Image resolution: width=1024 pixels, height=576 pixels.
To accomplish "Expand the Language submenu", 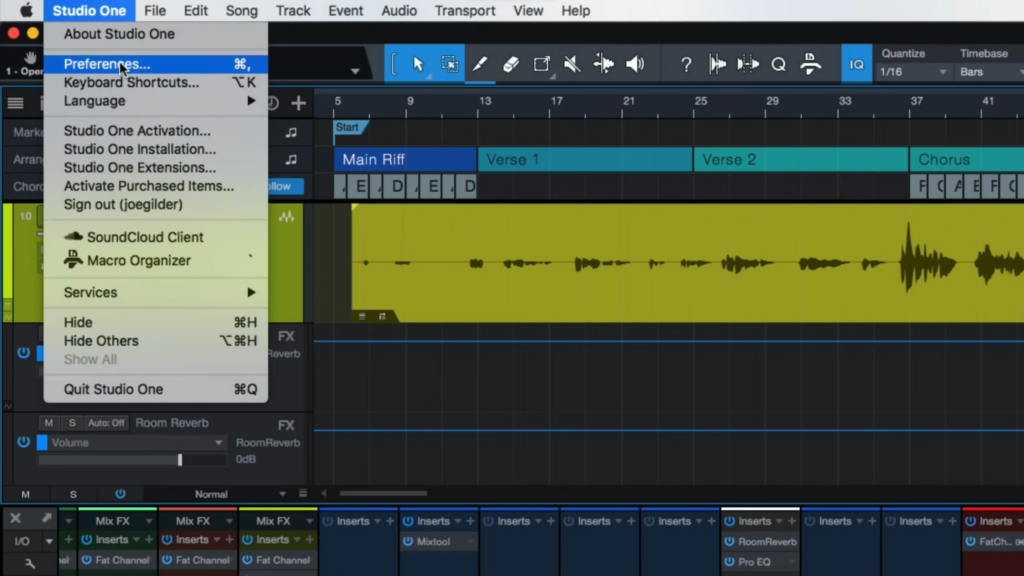I will click(x=156, y=101).
